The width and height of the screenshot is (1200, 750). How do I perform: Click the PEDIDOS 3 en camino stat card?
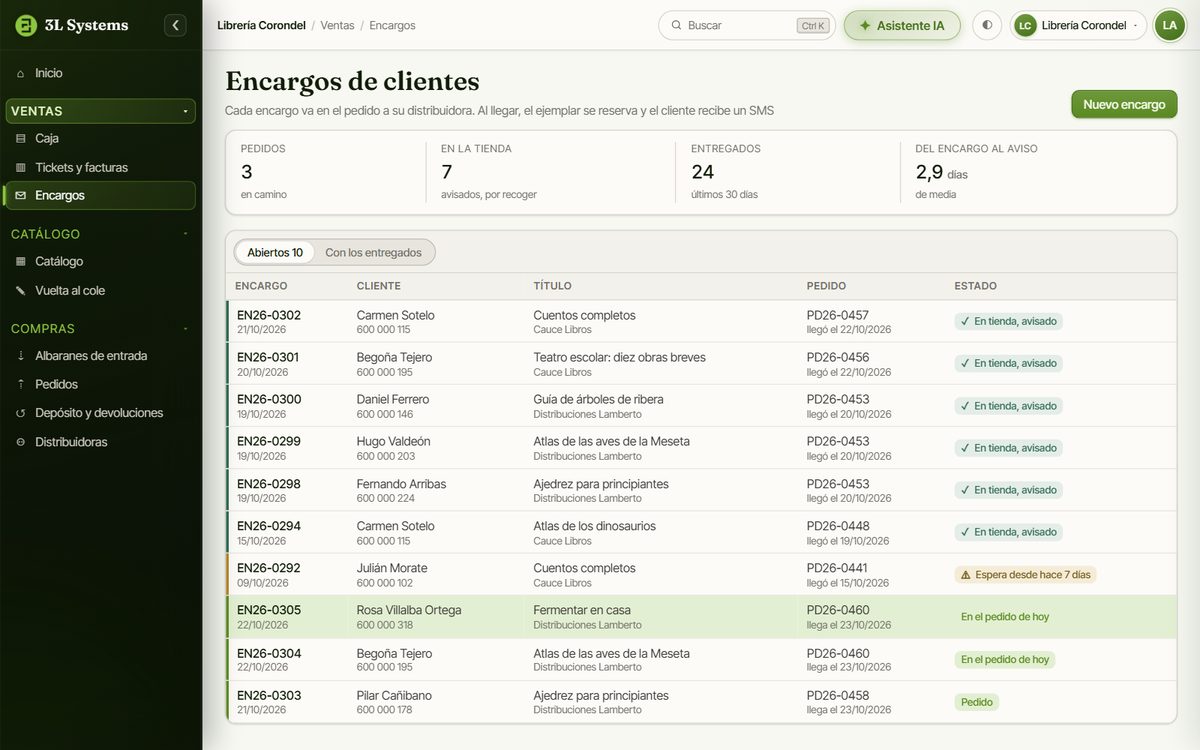coord(326,171)
